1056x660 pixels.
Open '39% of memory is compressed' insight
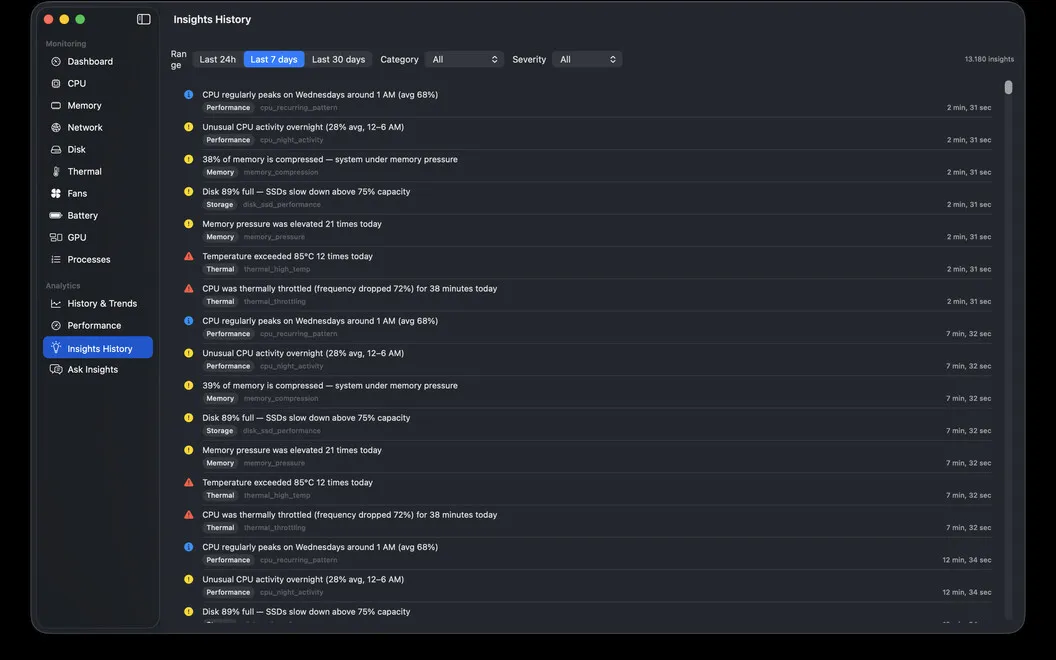point(587,391)
